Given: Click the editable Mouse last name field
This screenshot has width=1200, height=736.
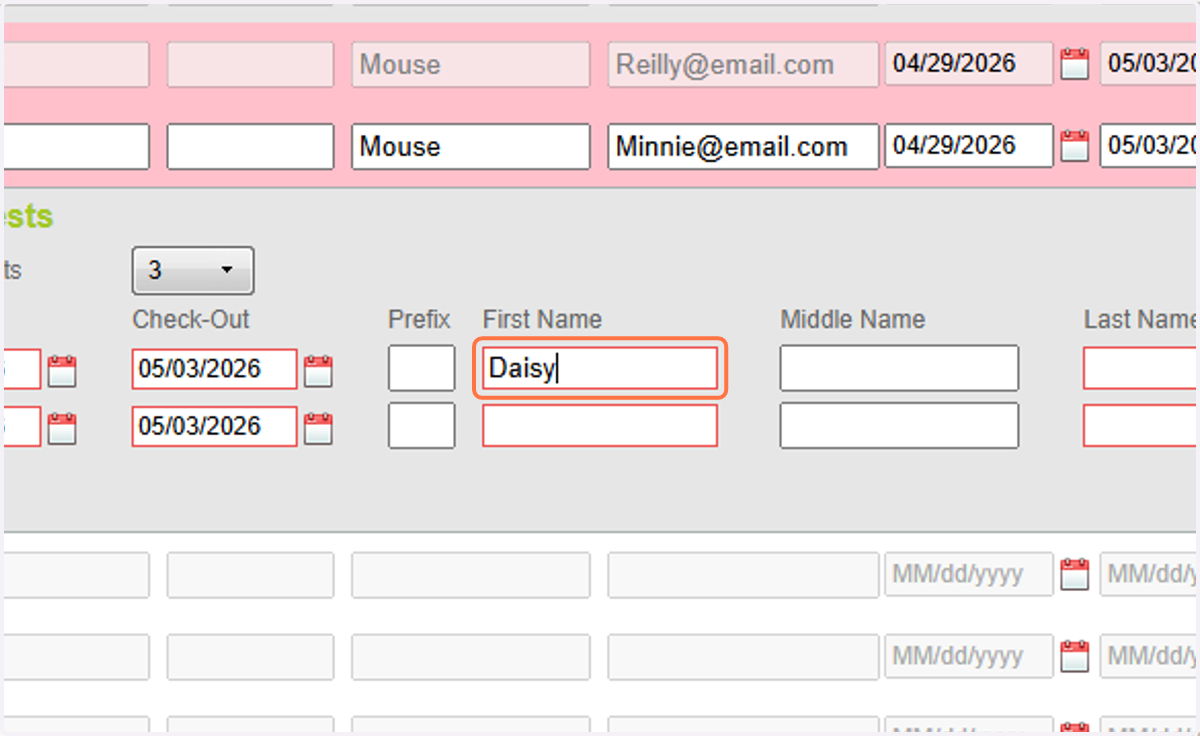Looking at the screenshot, I should point(471,146).
